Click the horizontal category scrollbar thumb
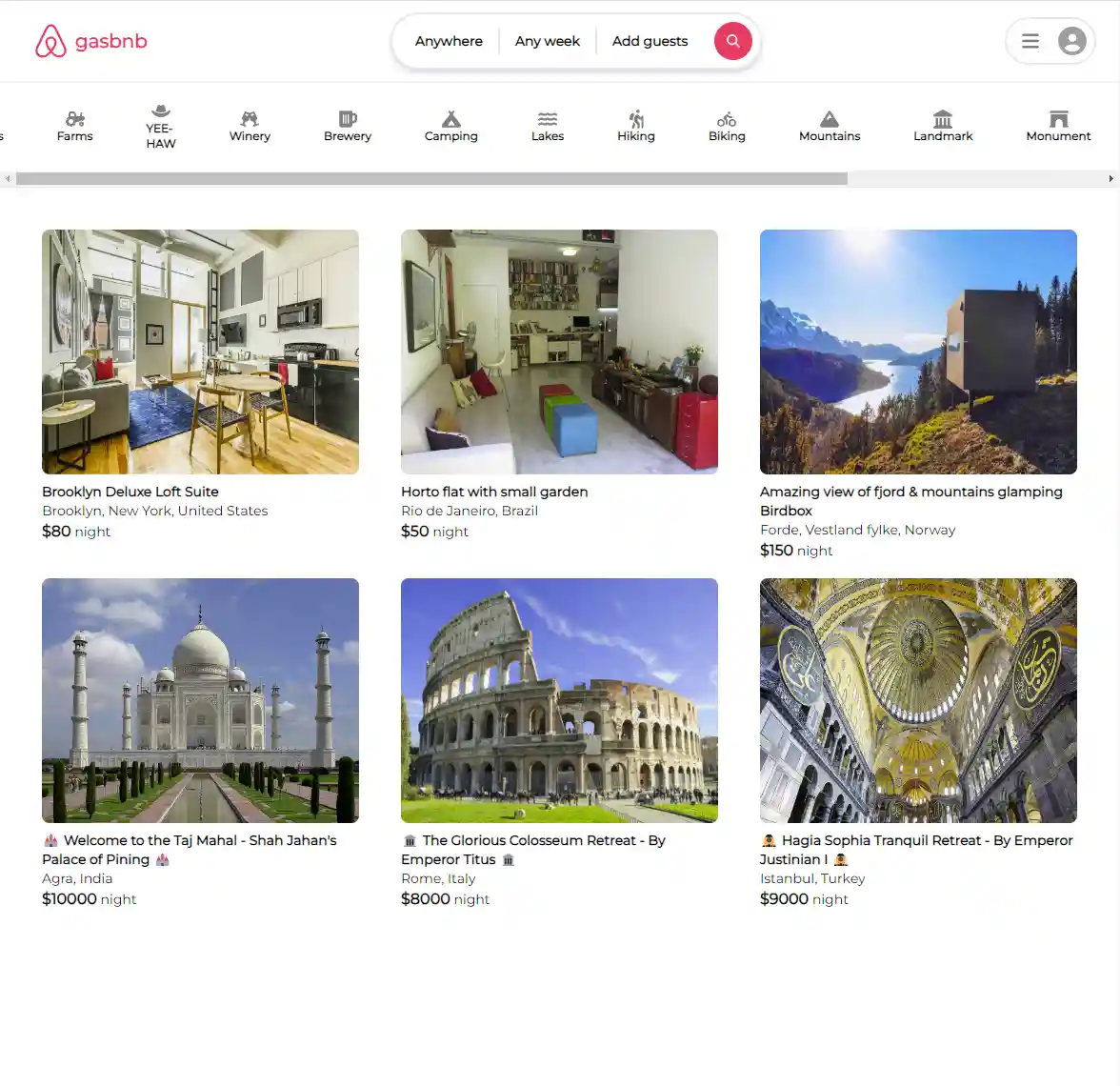Screen dimensions: 1120x1086 point(431,179)
